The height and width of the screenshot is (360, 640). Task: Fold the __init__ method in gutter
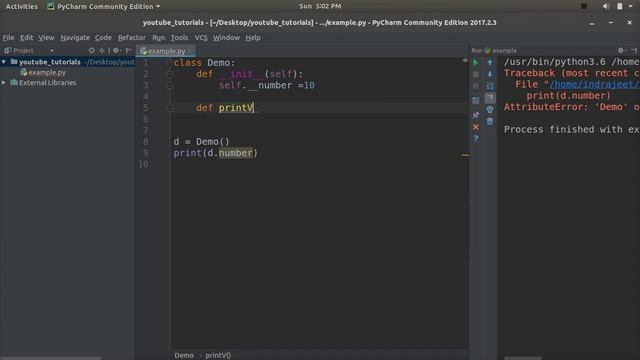pos(170,74)
